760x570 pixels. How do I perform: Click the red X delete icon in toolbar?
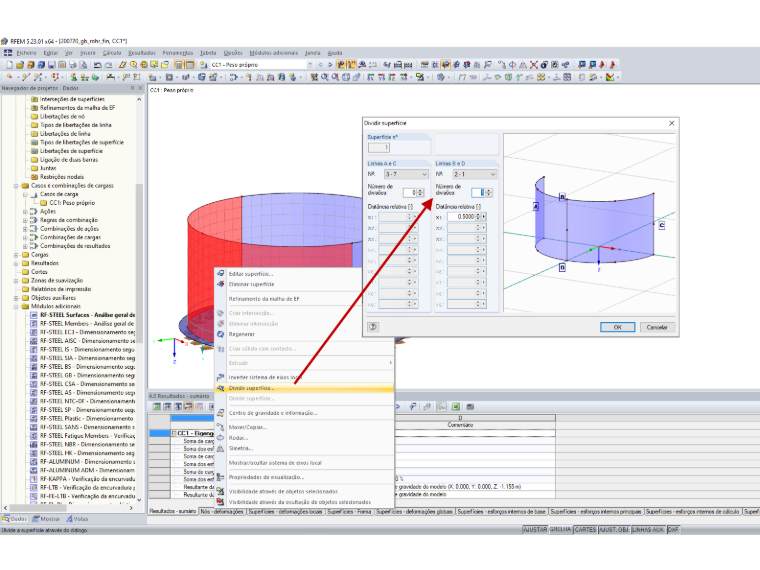(x=534, y=64)
